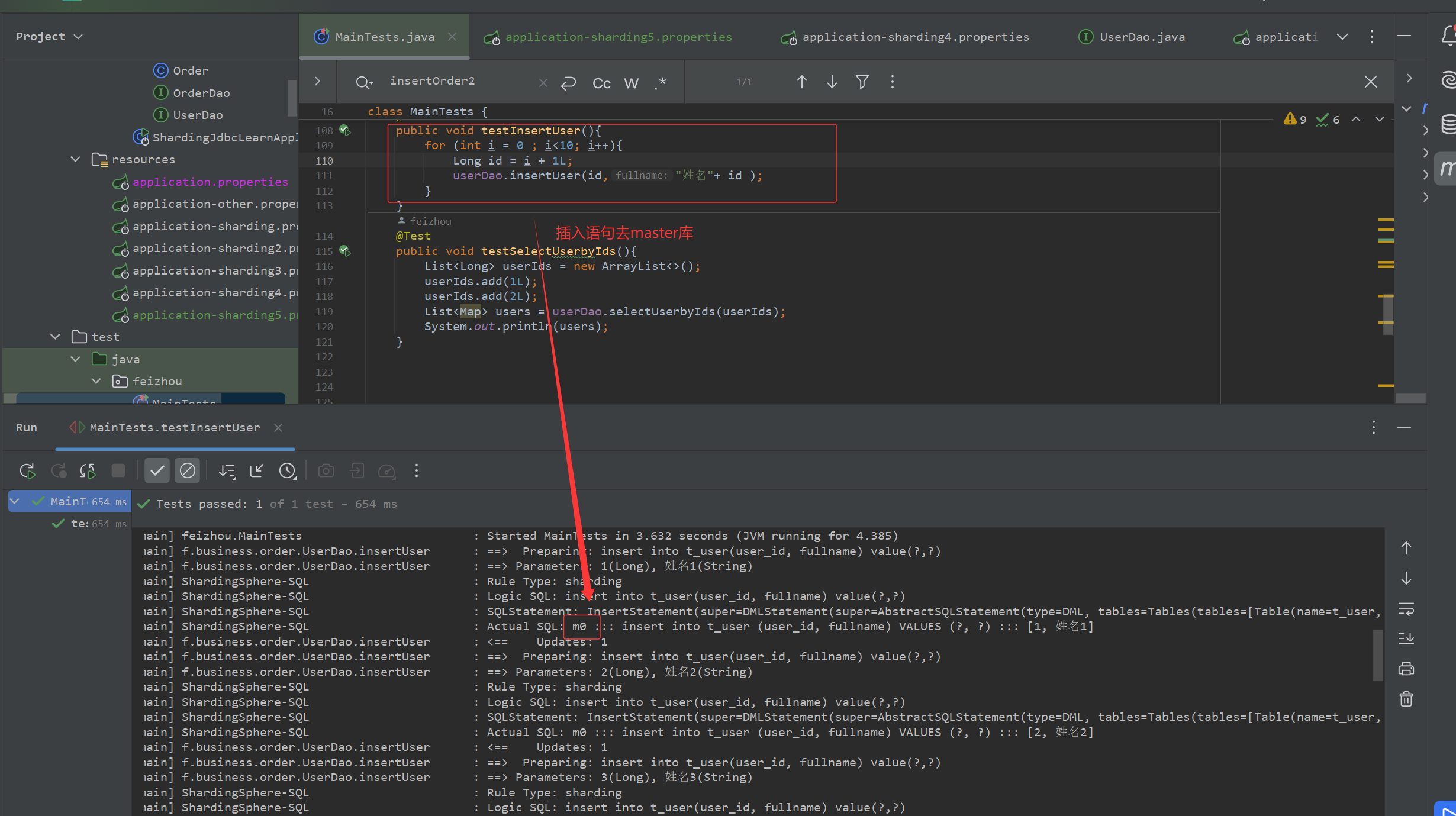Switch to application-sharding5.properties tab
The image size is (1456, 816).
[x=608, y=37]
